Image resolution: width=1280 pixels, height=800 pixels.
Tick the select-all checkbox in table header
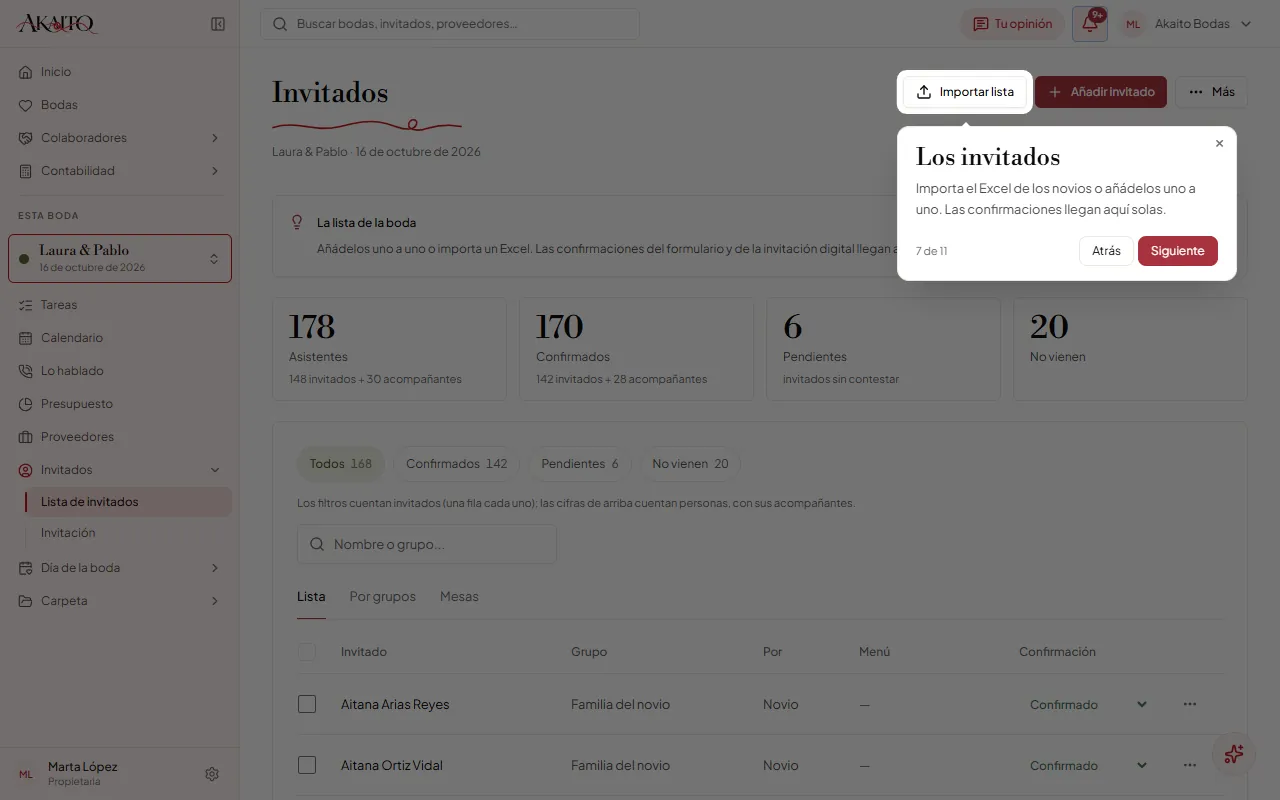click(307, 652)
